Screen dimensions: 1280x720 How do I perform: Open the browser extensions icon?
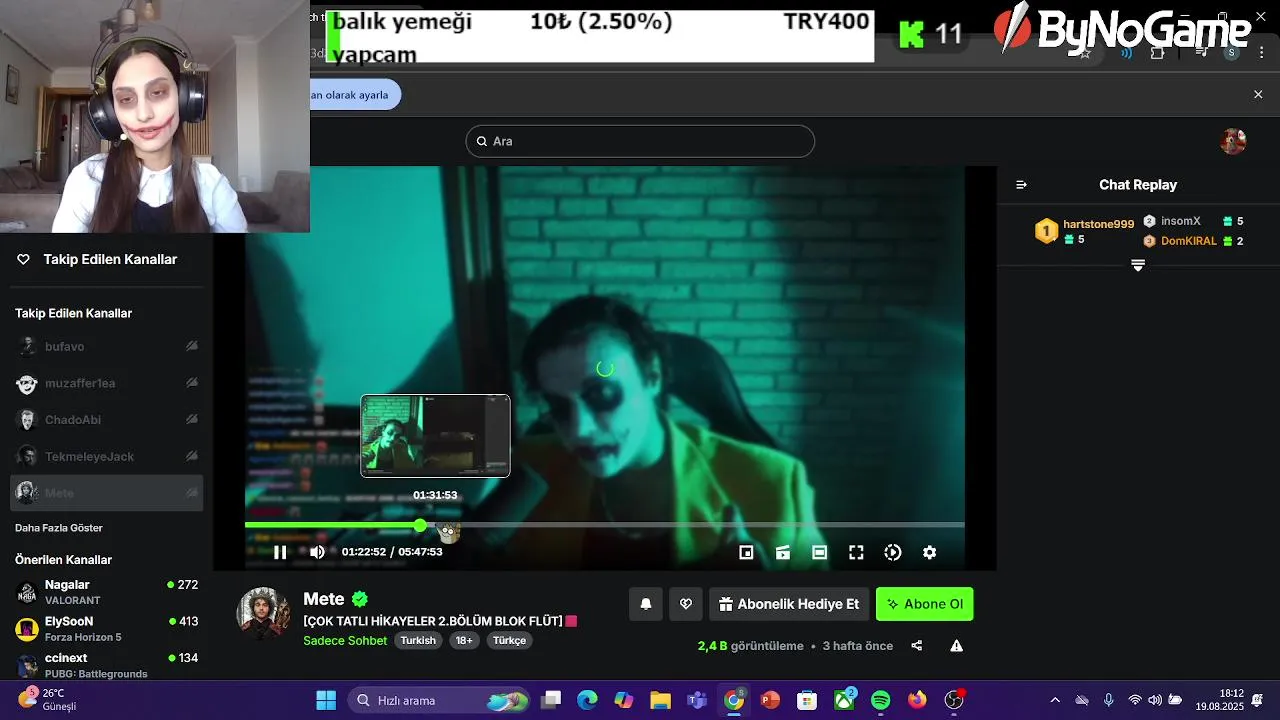coord(1157,53)
